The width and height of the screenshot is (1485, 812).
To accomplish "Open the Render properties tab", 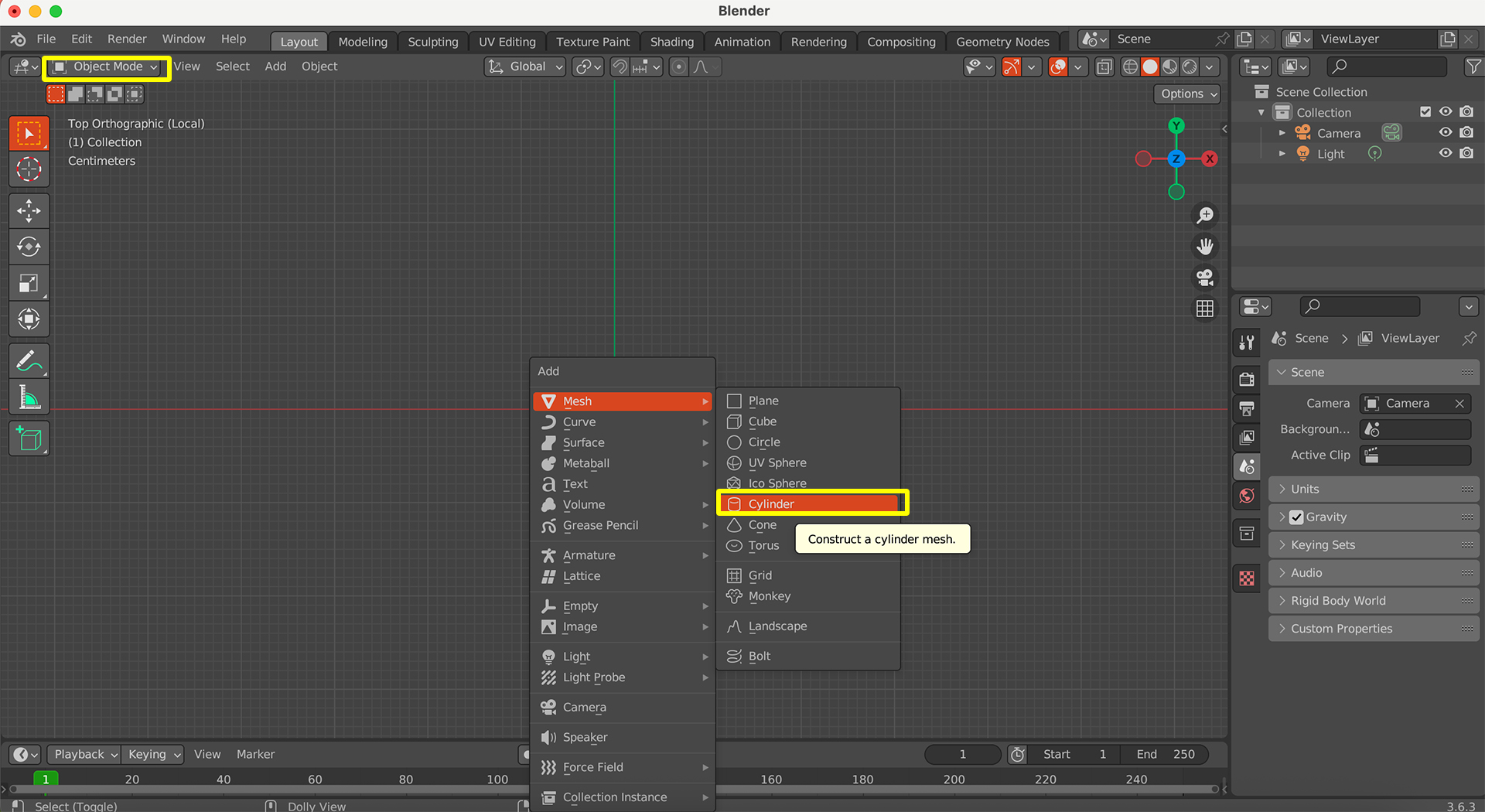I will tap(1247, 379).
